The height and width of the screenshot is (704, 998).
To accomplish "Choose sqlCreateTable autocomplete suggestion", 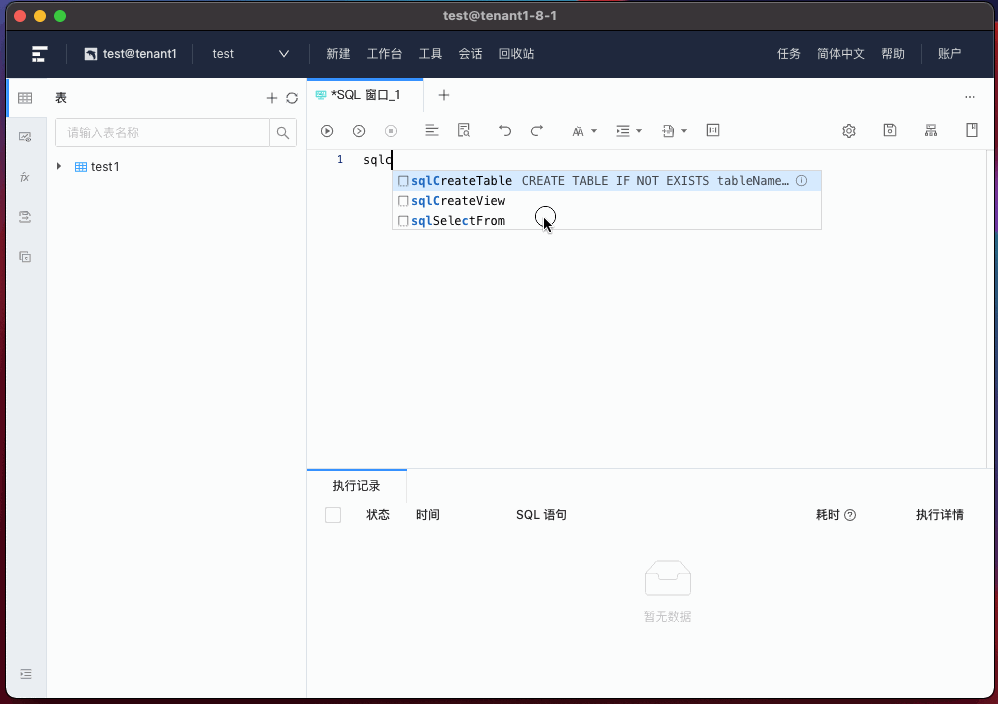I will tap(607, 181).
